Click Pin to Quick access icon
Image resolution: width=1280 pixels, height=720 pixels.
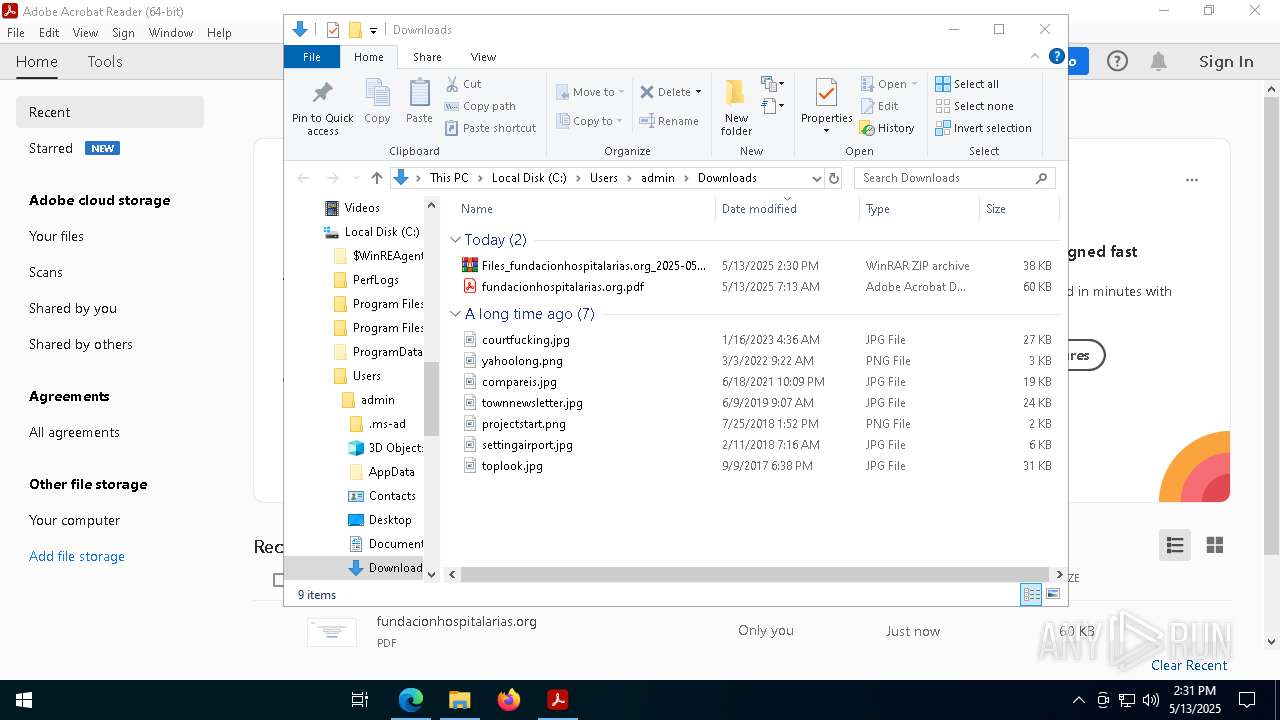322,108
